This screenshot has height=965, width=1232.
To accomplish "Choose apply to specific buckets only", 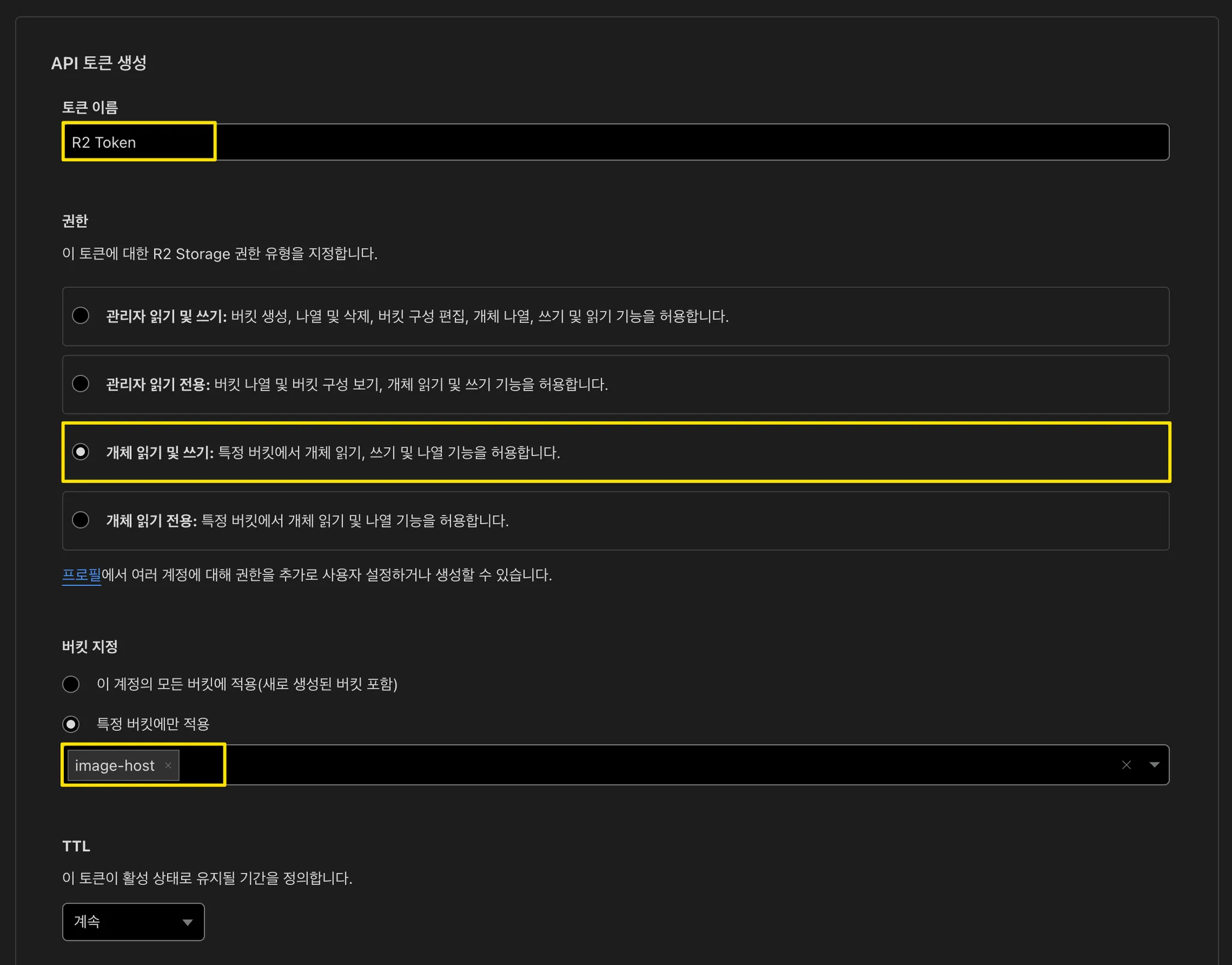I will tap(71, 724).
